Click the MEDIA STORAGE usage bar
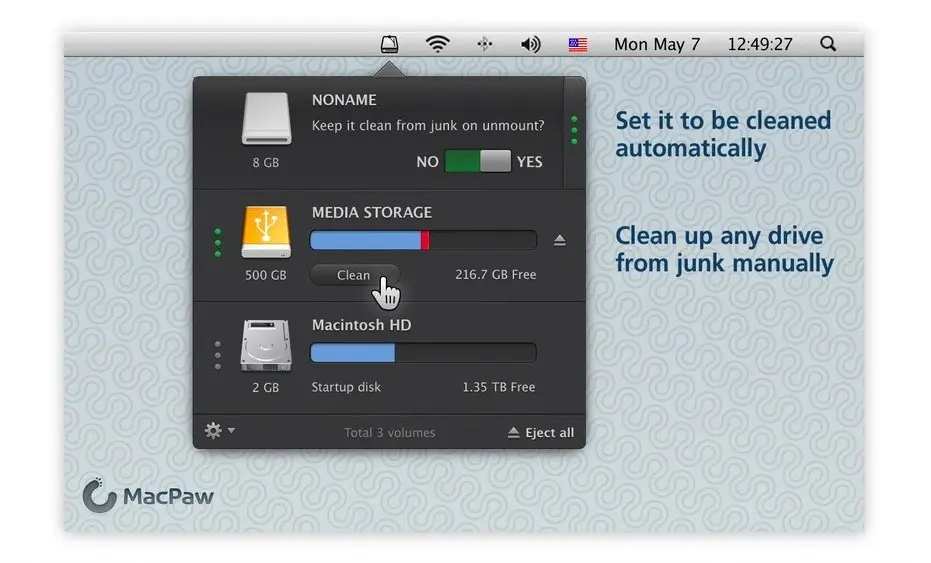 coord(423,240)
